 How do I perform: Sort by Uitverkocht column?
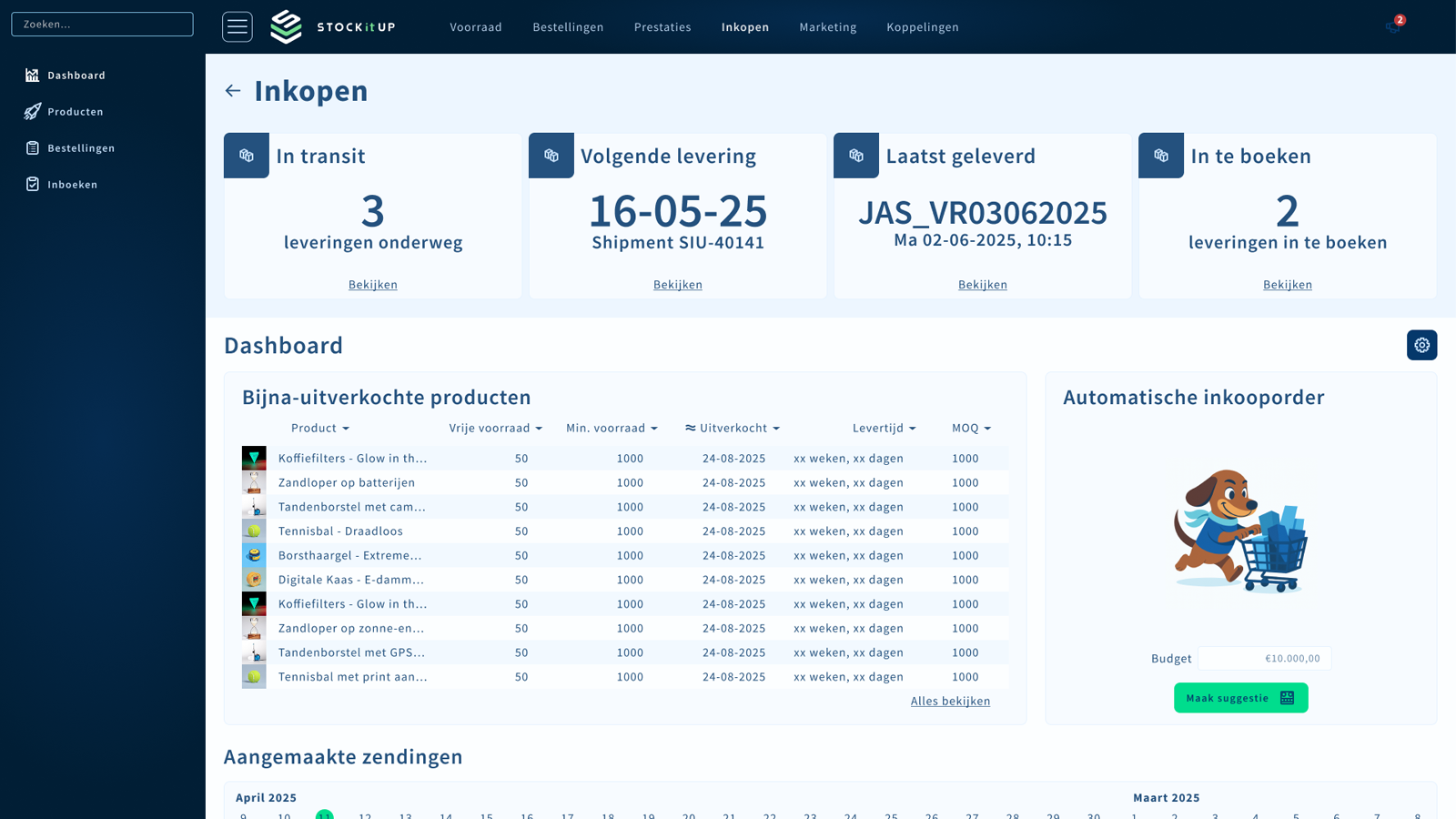pyautogui.click(x=733, y=428)
